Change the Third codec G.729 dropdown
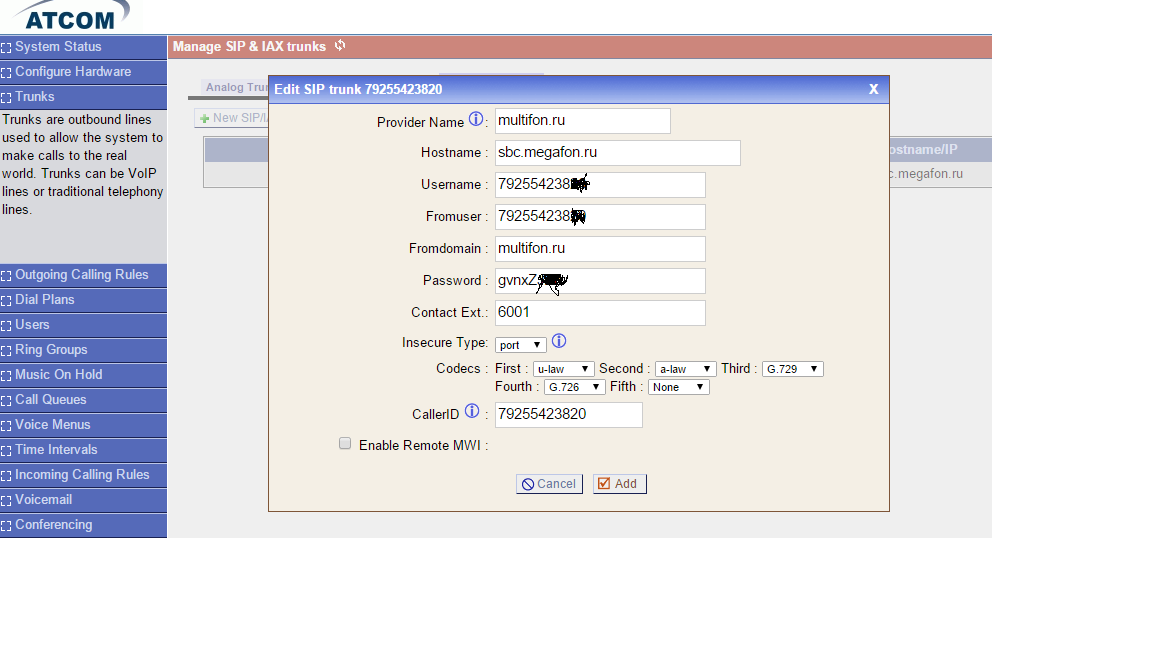Viewport: 1152px width, 648px height. [x=792, y=369]
